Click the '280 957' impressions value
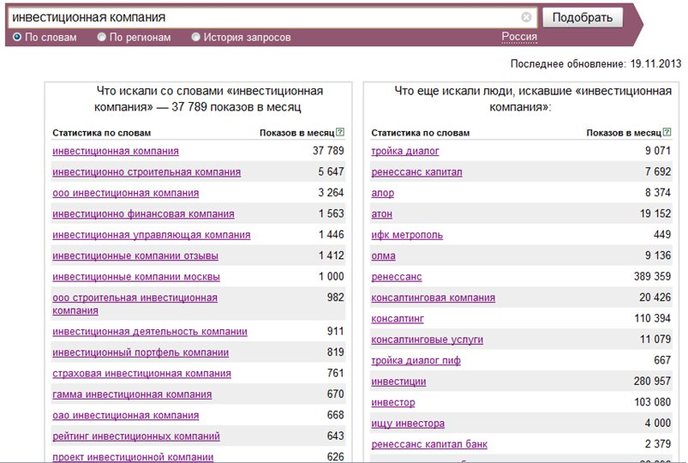This screenshot has width=688, height=463. (652, 381)
